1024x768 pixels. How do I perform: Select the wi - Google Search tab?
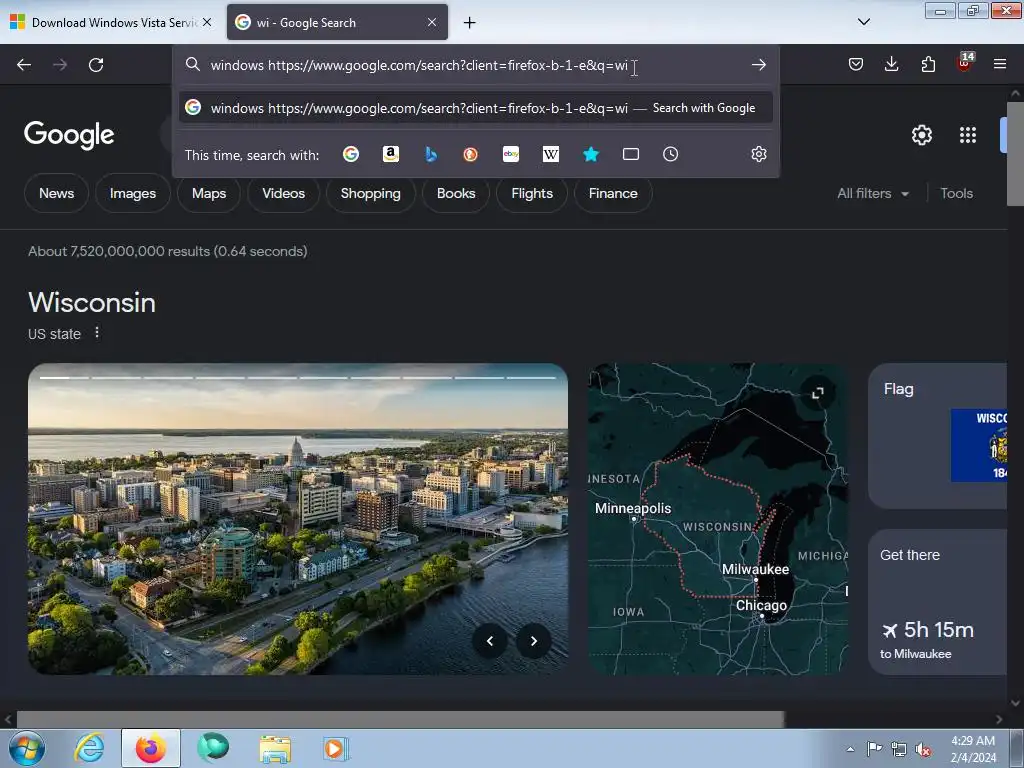337,22
